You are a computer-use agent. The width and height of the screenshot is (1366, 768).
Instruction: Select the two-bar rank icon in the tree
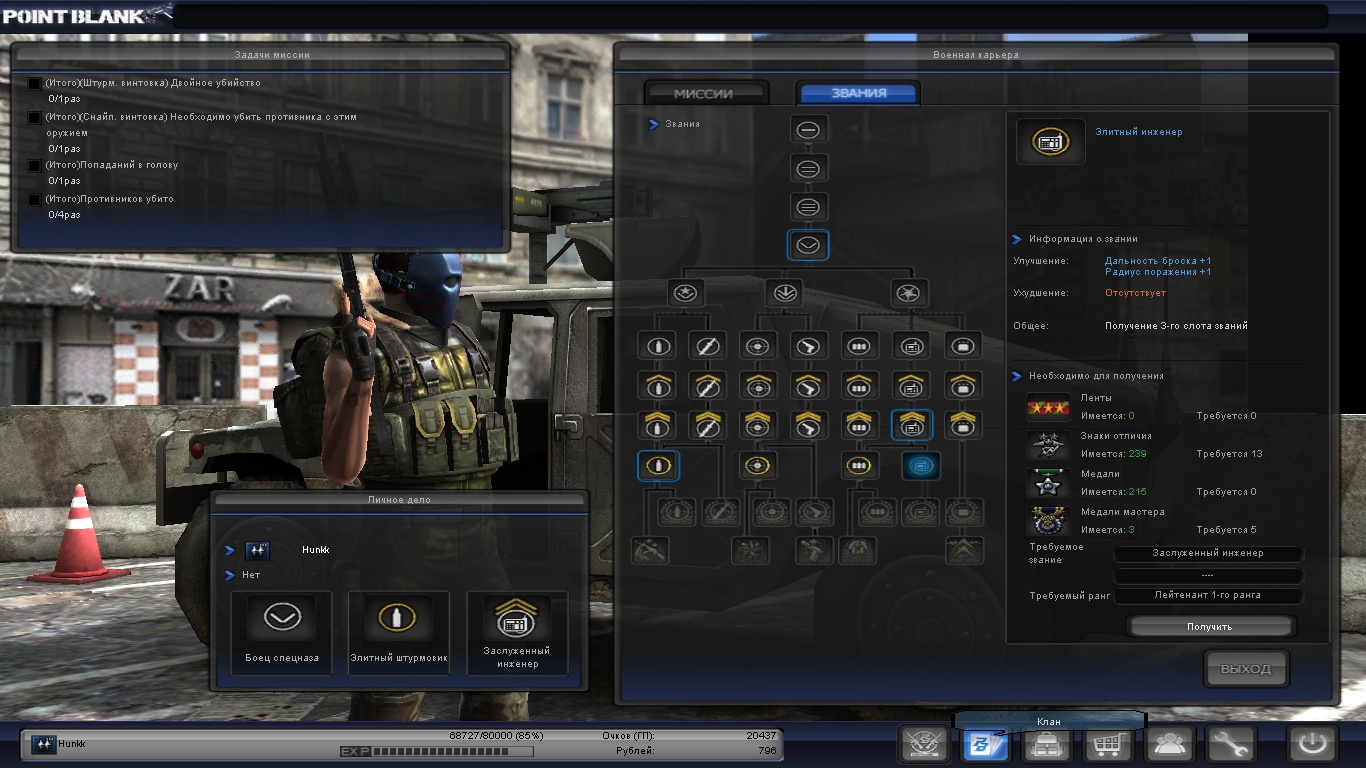click(x=808, y=168)
